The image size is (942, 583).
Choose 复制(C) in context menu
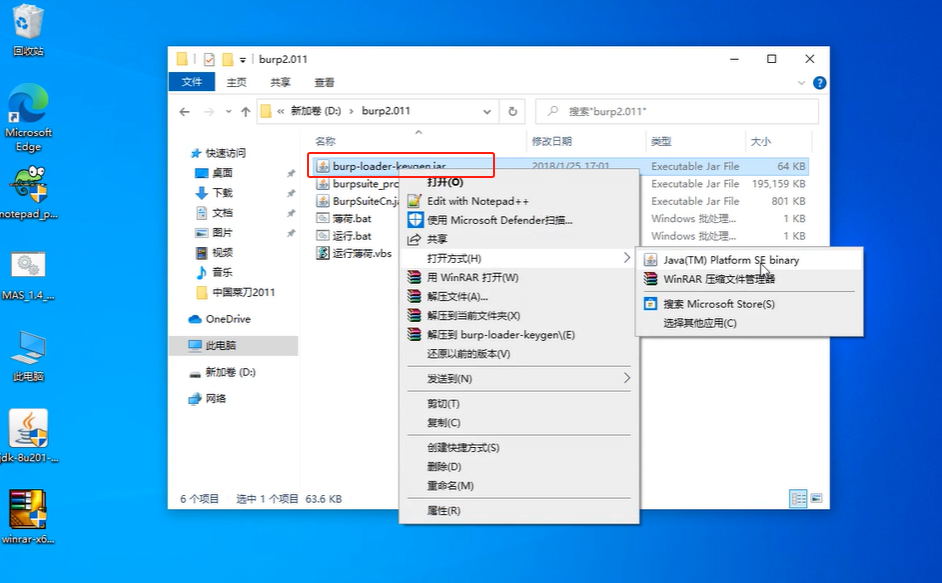[x=519, y=423]
